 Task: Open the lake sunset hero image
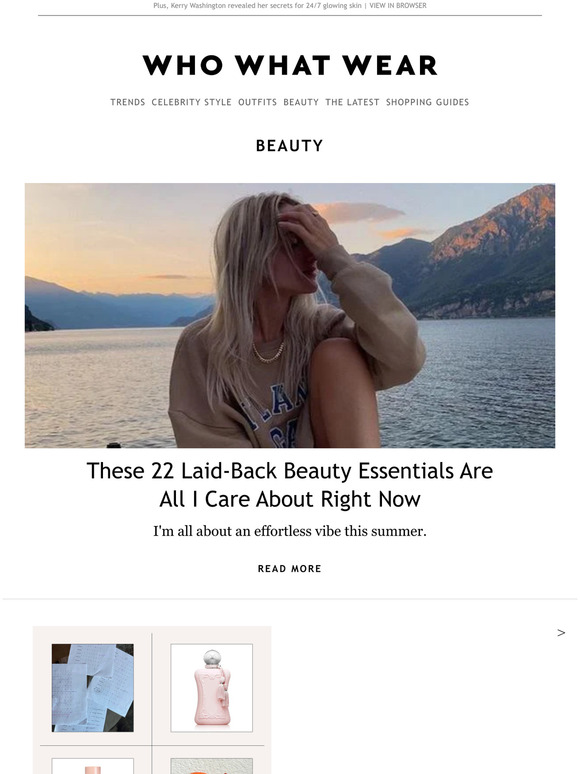pos(290,315)
